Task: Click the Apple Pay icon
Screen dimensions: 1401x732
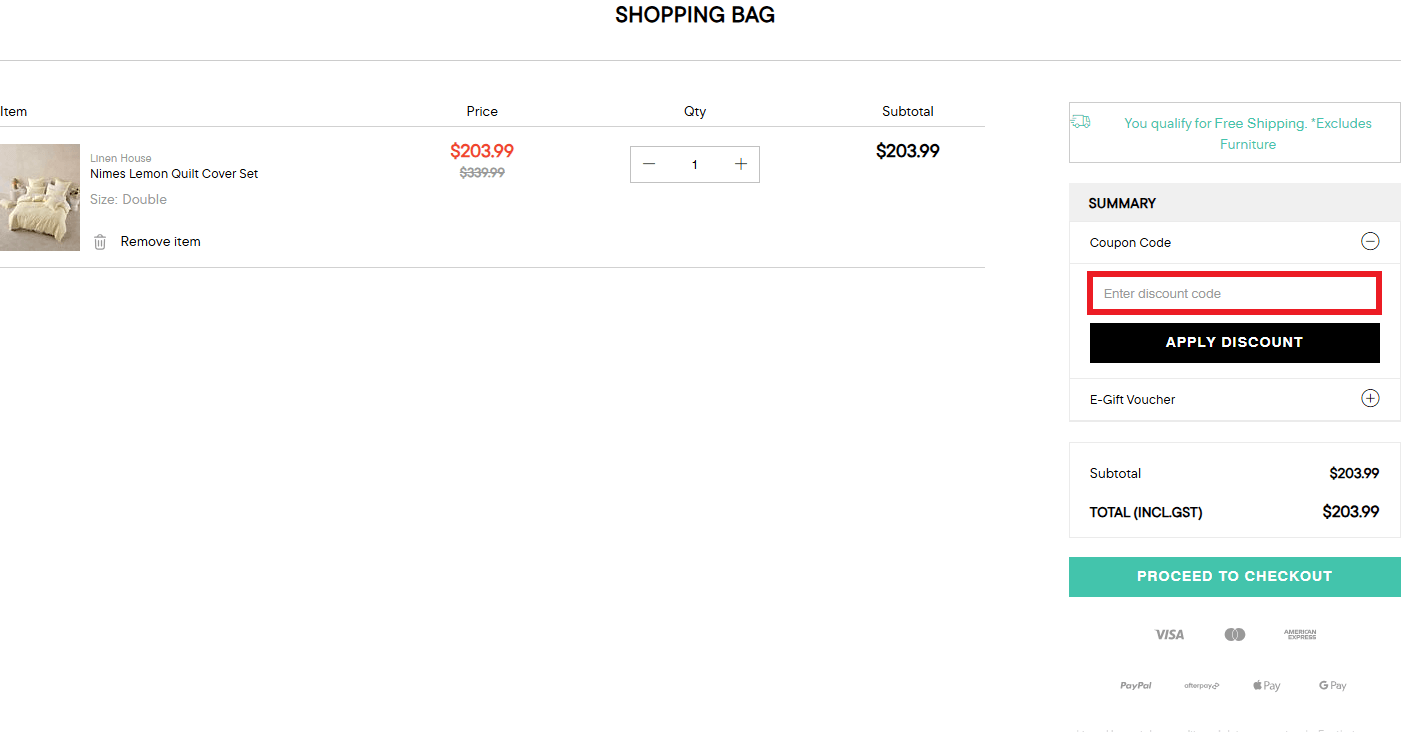Action: point(1266,685)
